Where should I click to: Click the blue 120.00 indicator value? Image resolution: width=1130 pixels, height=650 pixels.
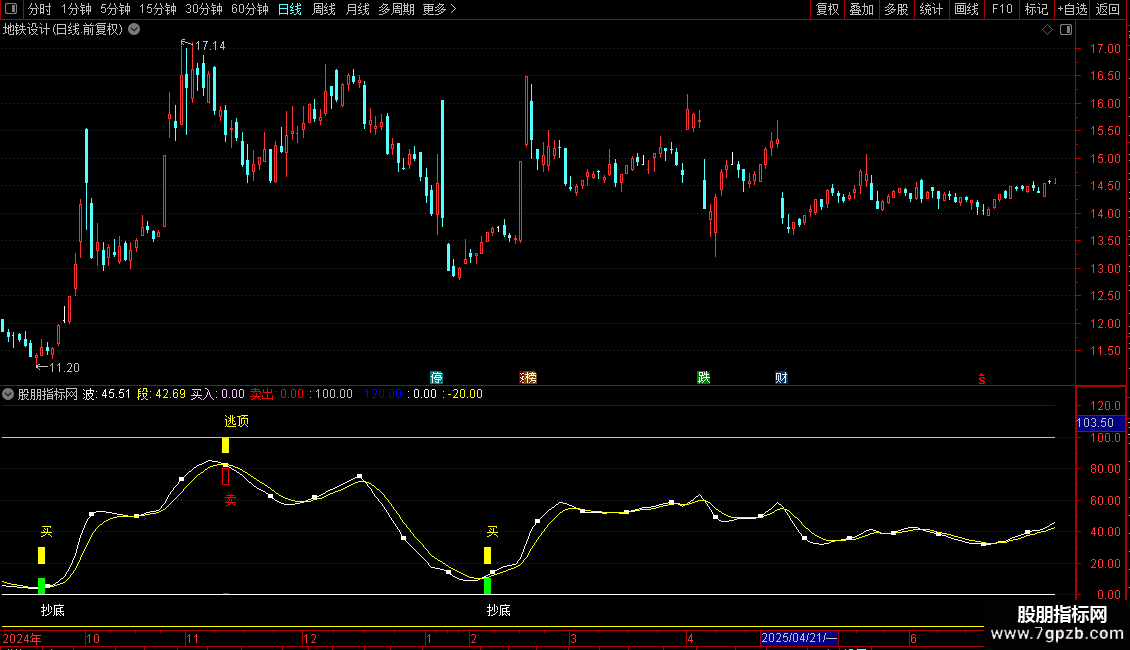383,394
